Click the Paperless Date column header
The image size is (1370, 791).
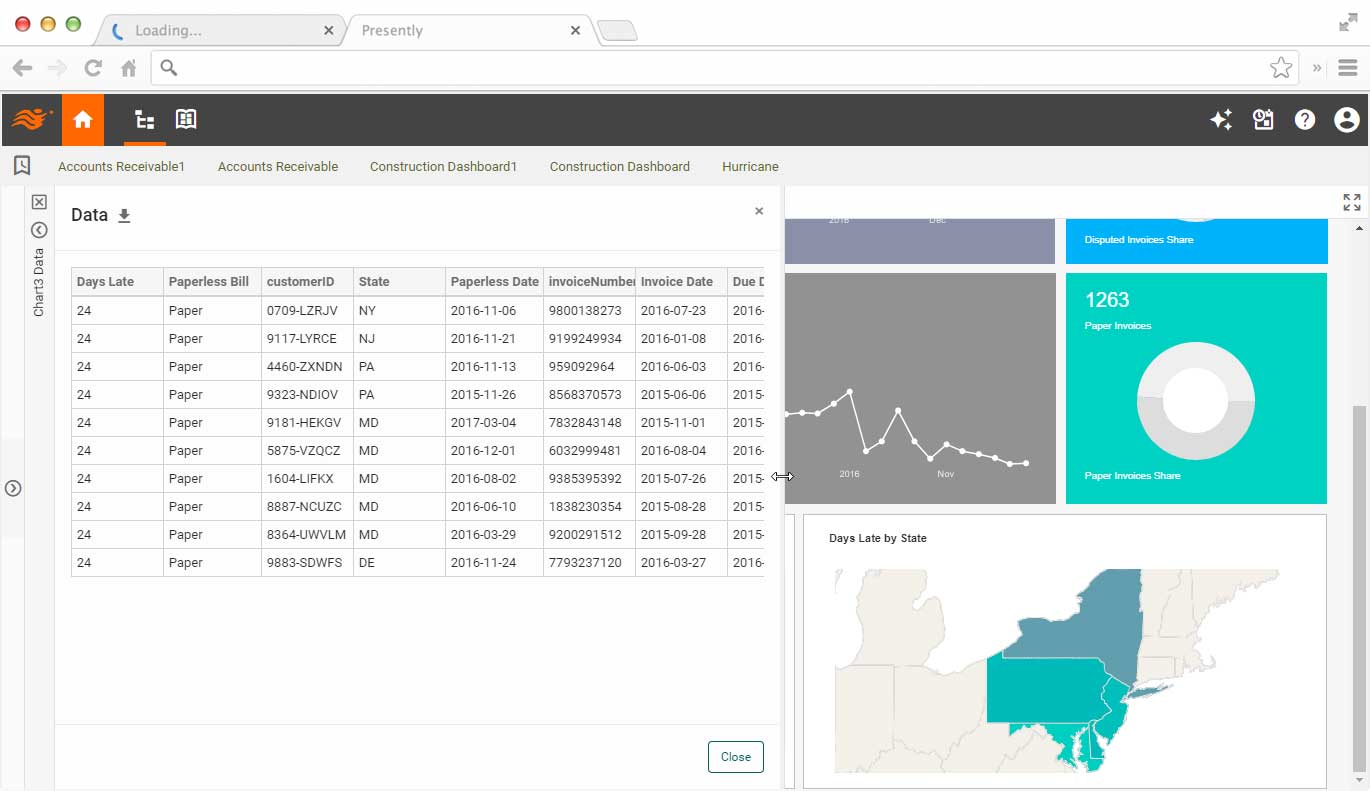pos(494,282)
